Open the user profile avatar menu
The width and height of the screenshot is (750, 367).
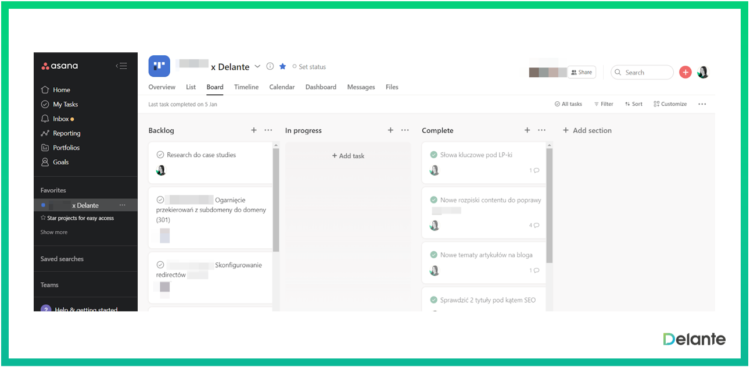(x=703, y=72)
